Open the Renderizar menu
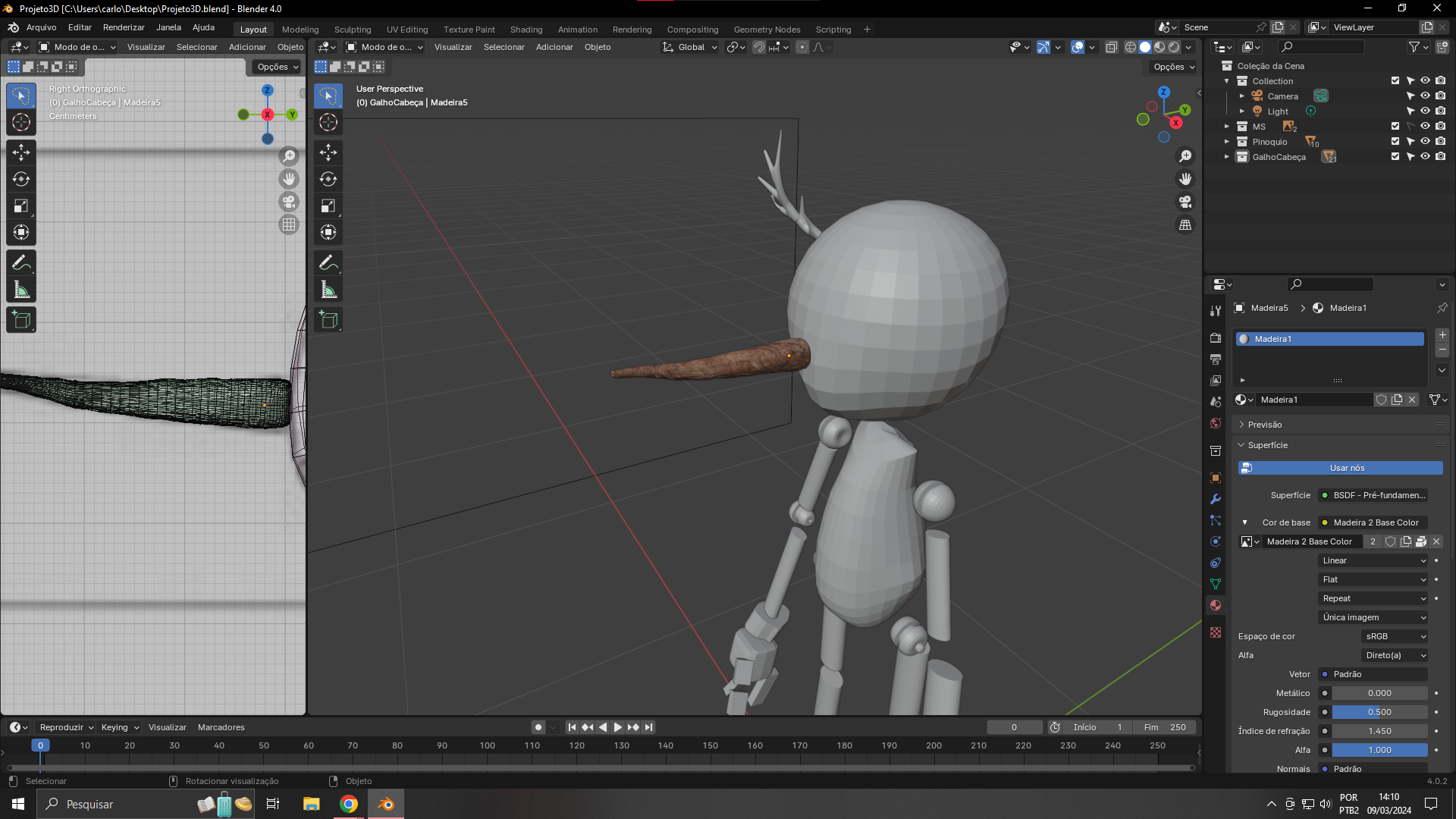Image resolution: width=1456 pixels, height=819 pixels. (x=124, y=27)
